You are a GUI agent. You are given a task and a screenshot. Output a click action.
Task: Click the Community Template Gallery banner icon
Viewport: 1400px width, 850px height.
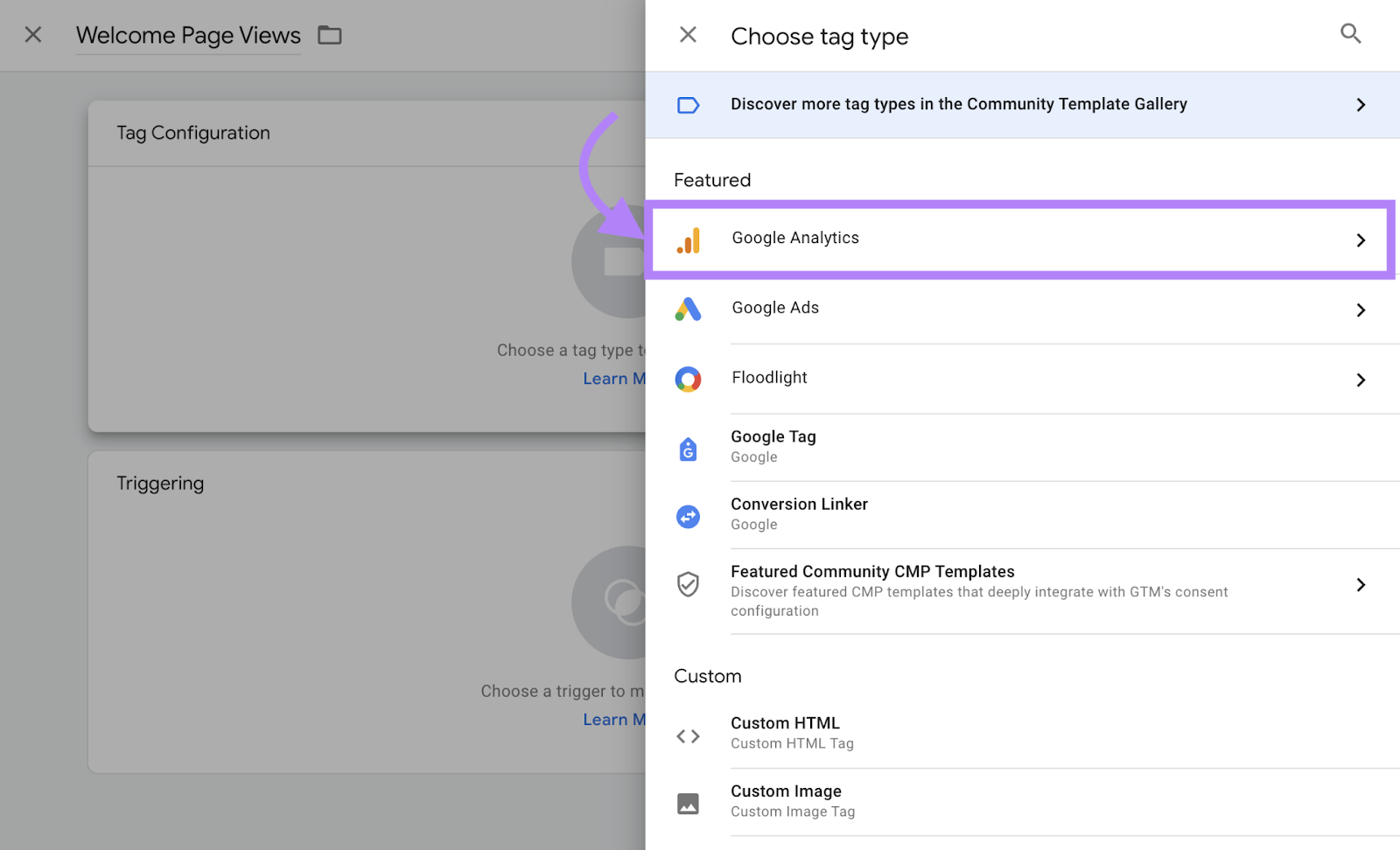click(689, 104)
